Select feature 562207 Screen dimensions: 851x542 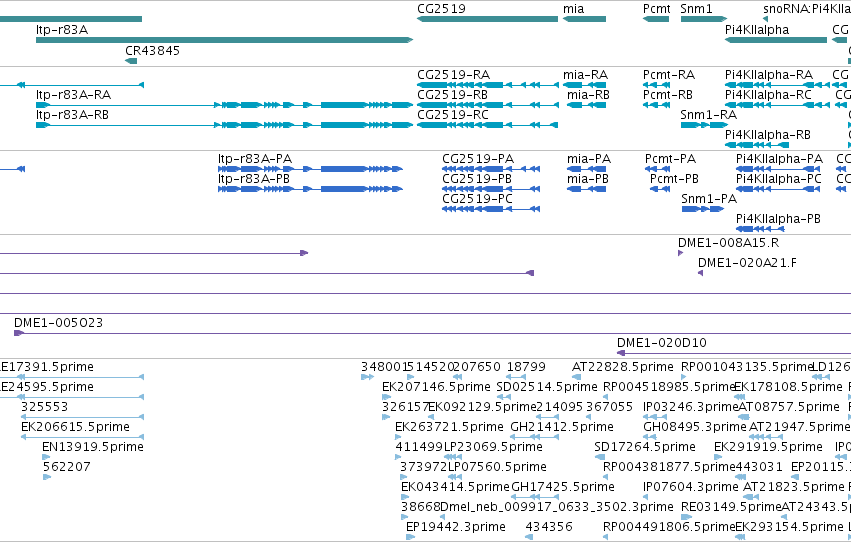click(47, 477)
